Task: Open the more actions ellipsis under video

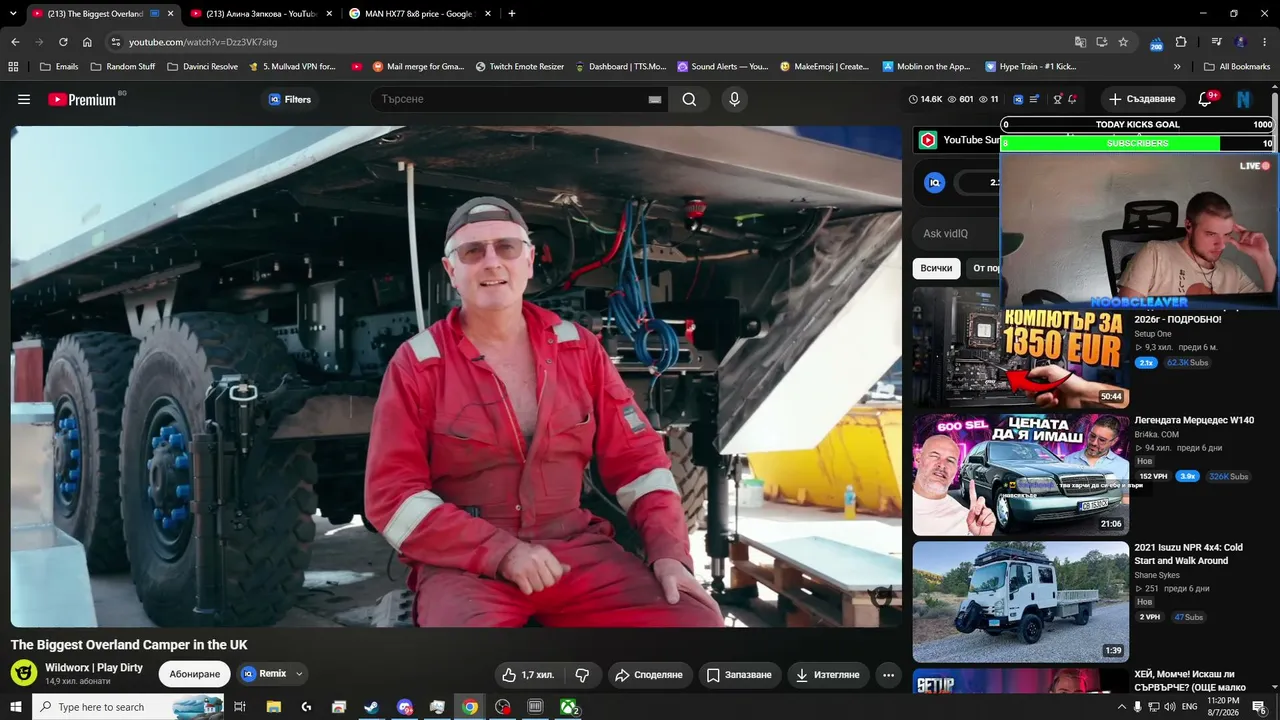Action: pos(888,675)
